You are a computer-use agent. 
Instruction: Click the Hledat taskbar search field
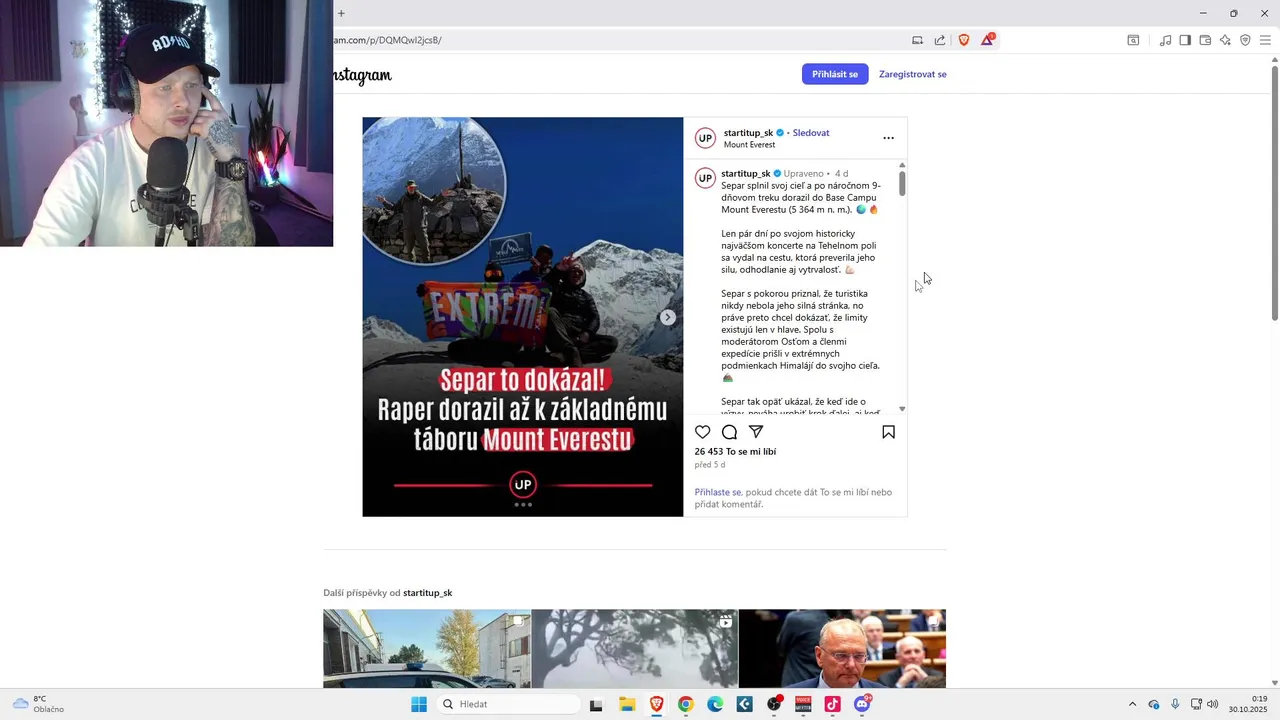(x=508, y=704)
